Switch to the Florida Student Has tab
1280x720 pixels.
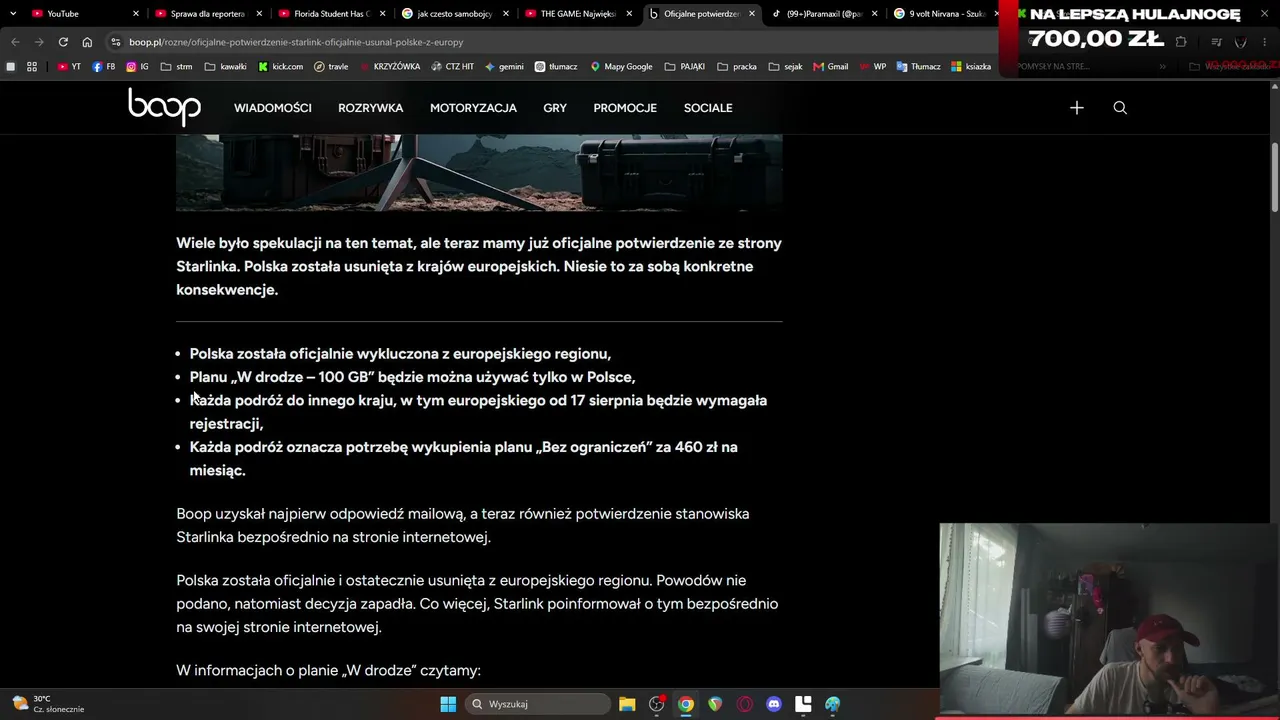(x=330, y=14)
